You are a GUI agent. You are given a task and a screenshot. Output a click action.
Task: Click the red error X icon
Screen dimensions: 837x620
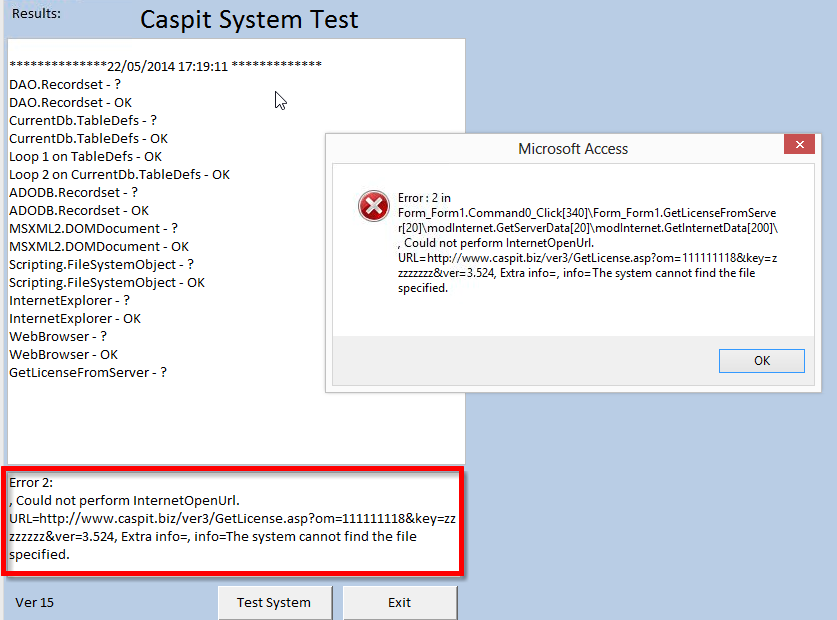tap(374, 206)
